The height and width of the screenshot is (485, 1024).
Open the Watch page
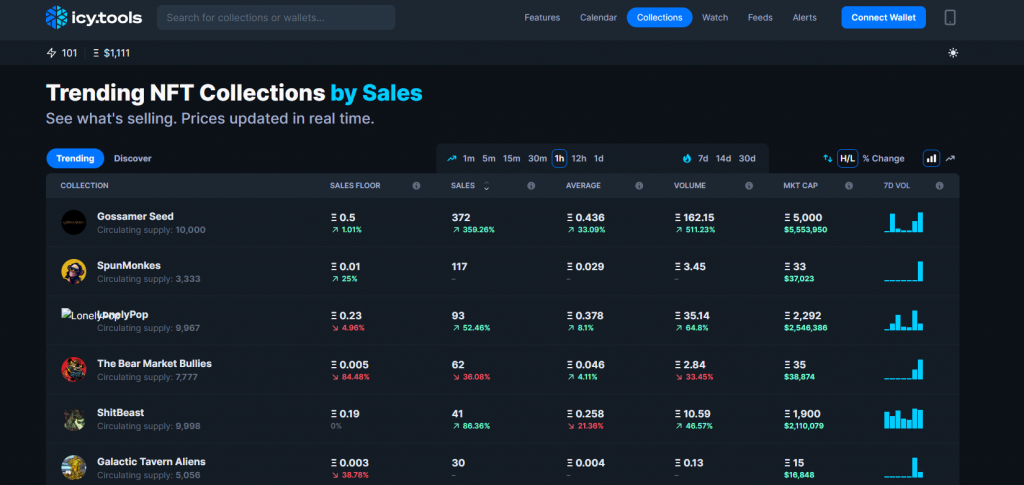tap(715, 18)
